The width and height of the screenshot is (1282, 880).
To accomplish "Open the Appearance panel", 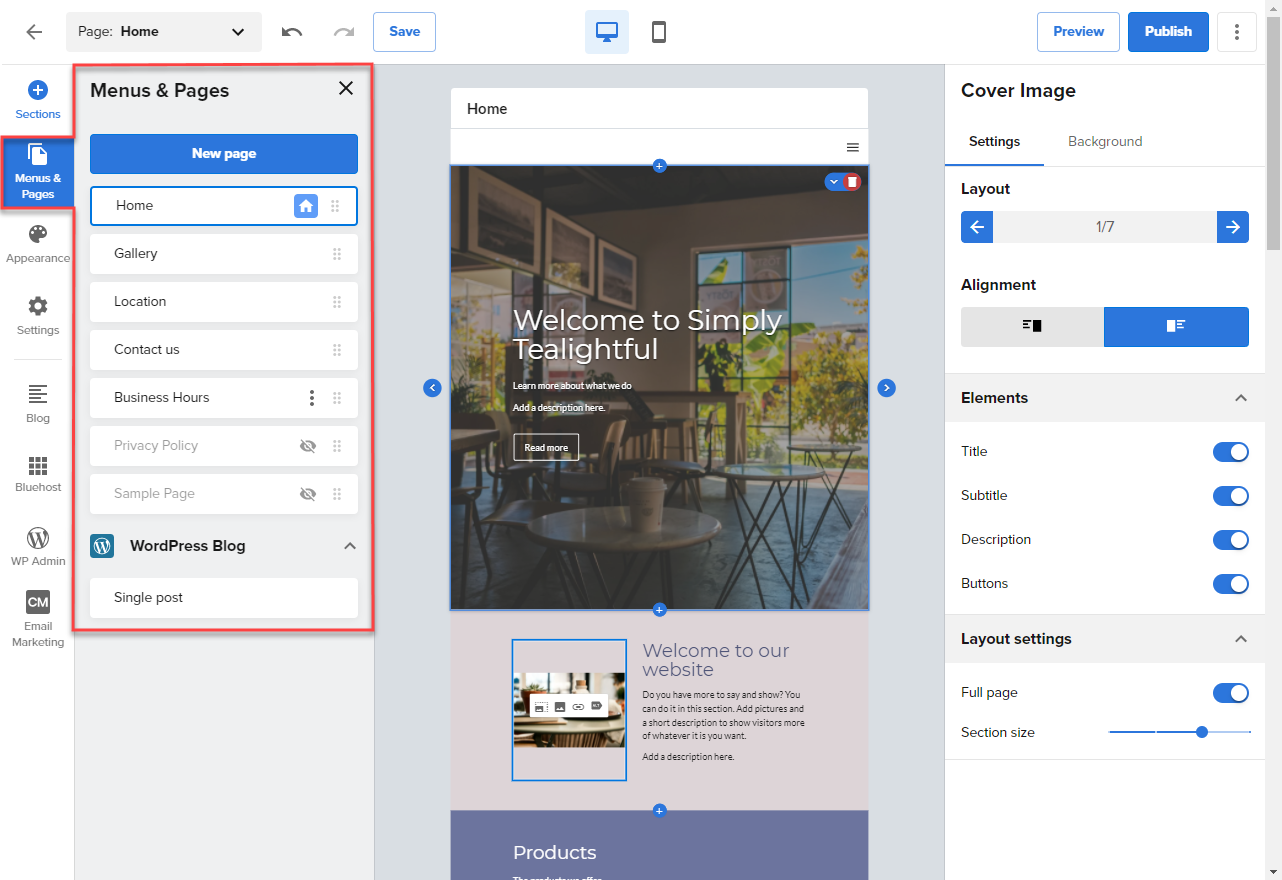I will point(37,243).
